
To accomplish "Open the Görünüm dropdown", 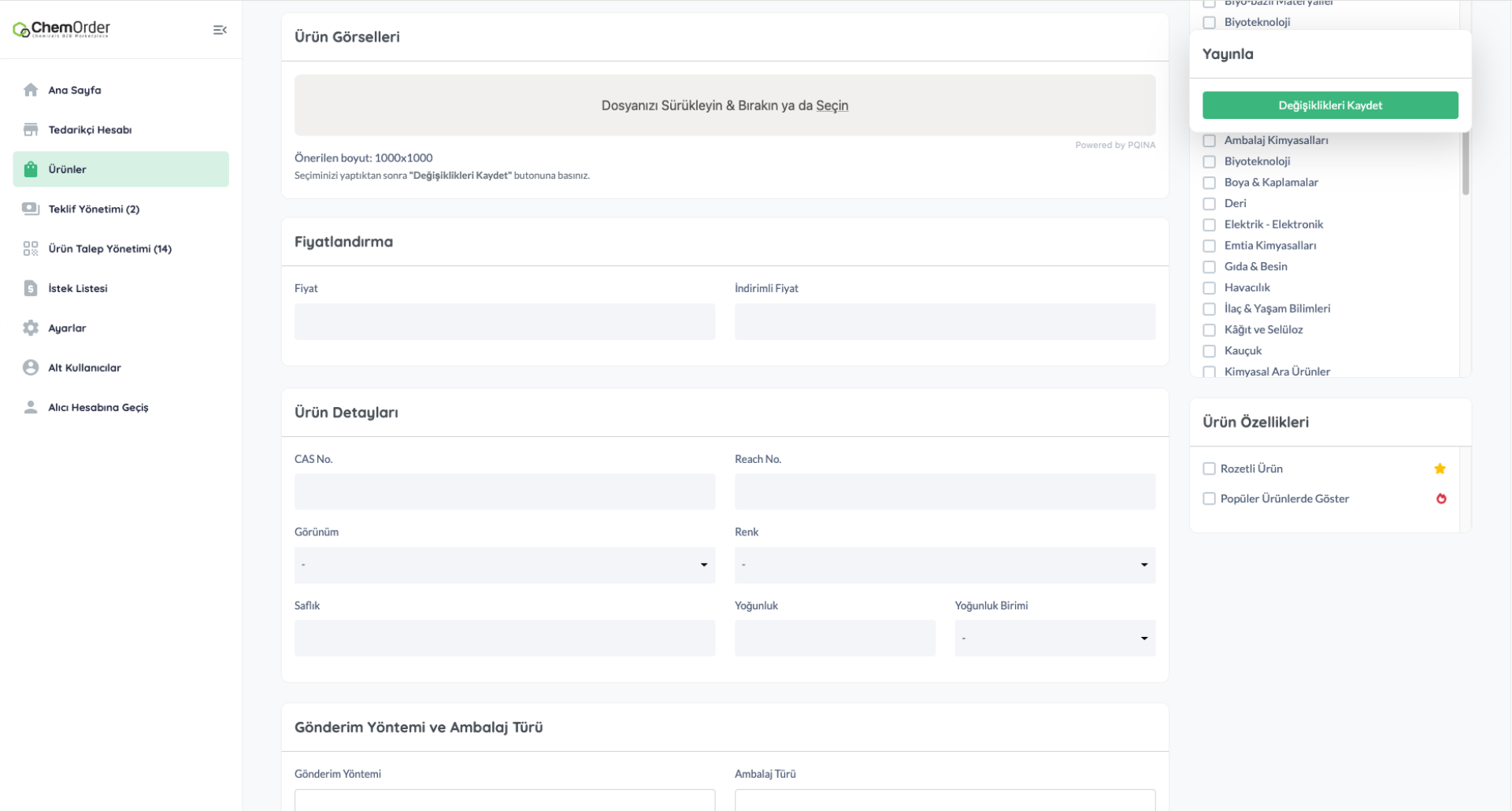I will (x=504, y=565).
